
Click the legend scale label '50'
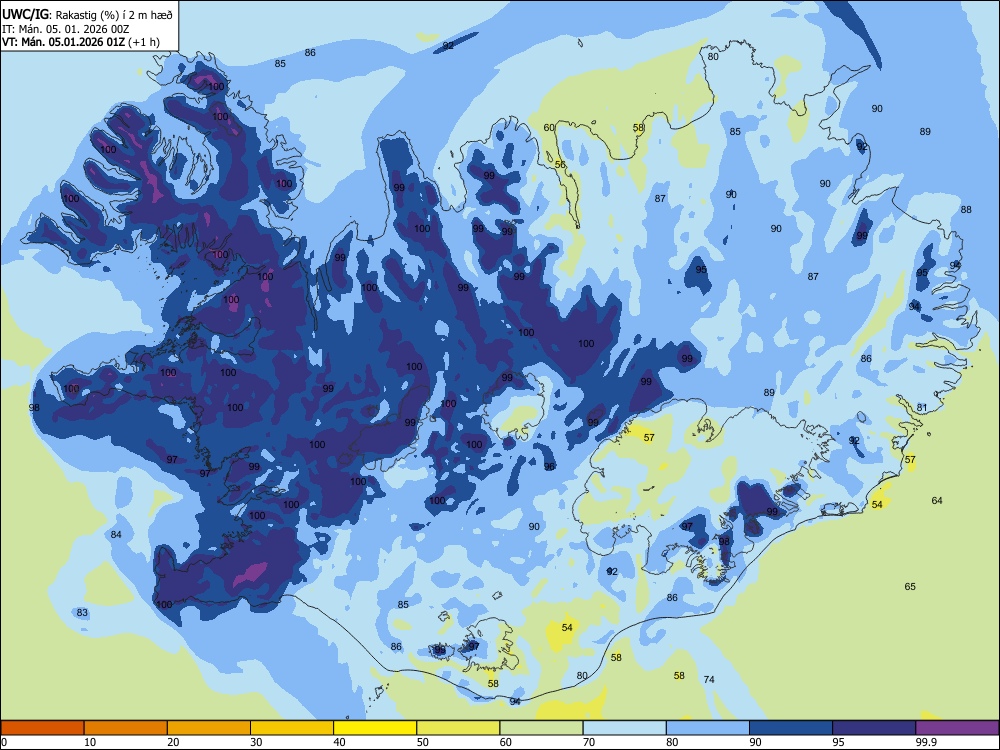point(423,742)
